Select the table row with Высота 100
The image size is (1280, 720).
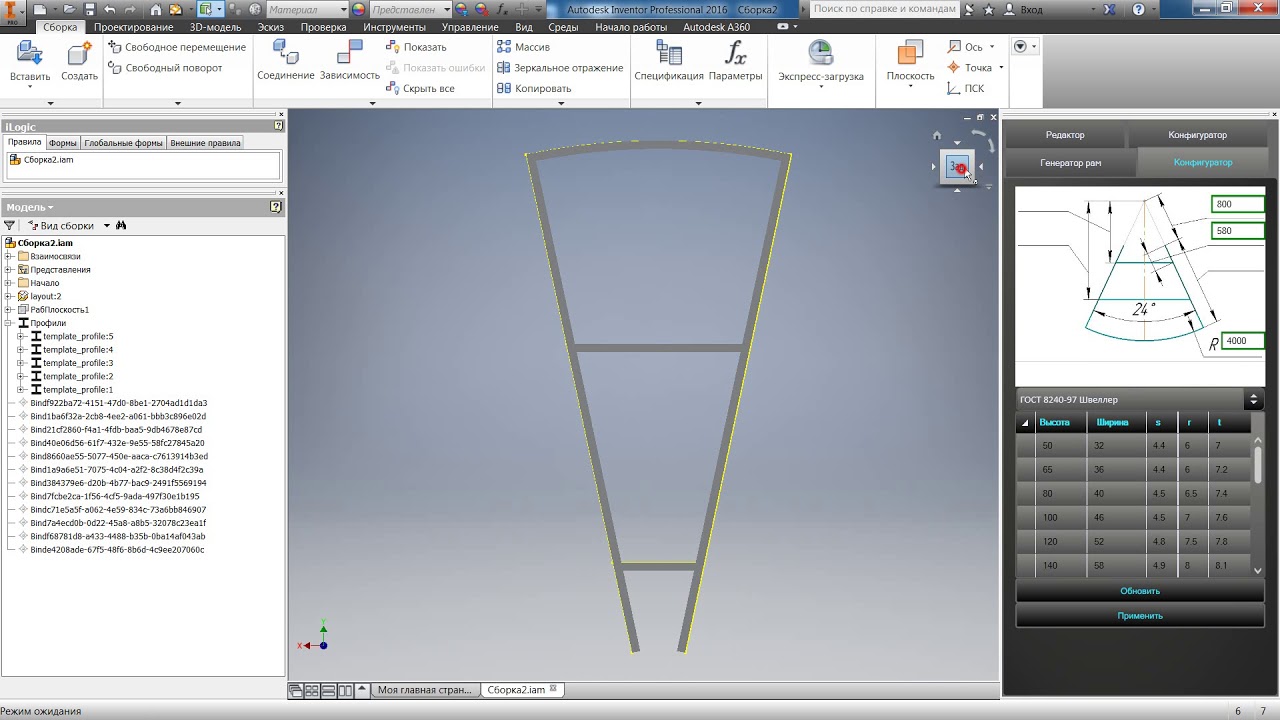(x=1134, y=518)
